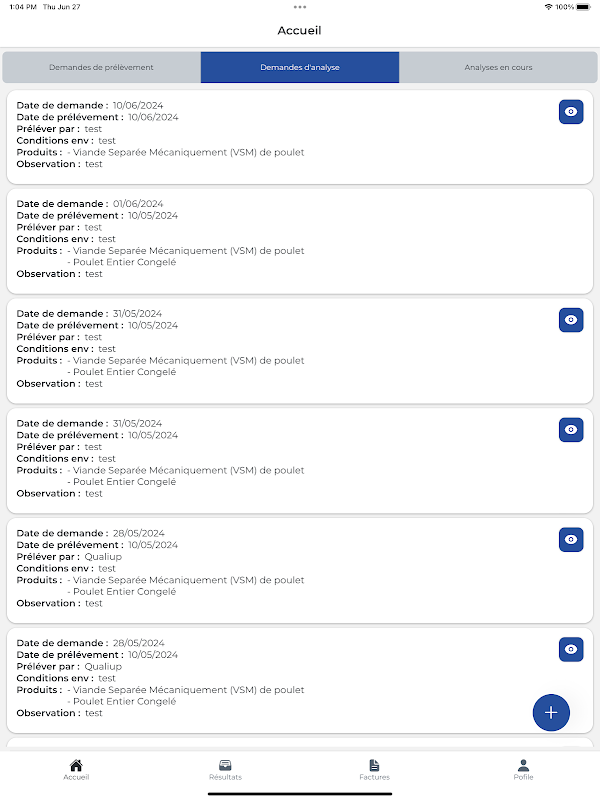Tap the Accueil page title

pyautogui.click(x=299, y=31)
